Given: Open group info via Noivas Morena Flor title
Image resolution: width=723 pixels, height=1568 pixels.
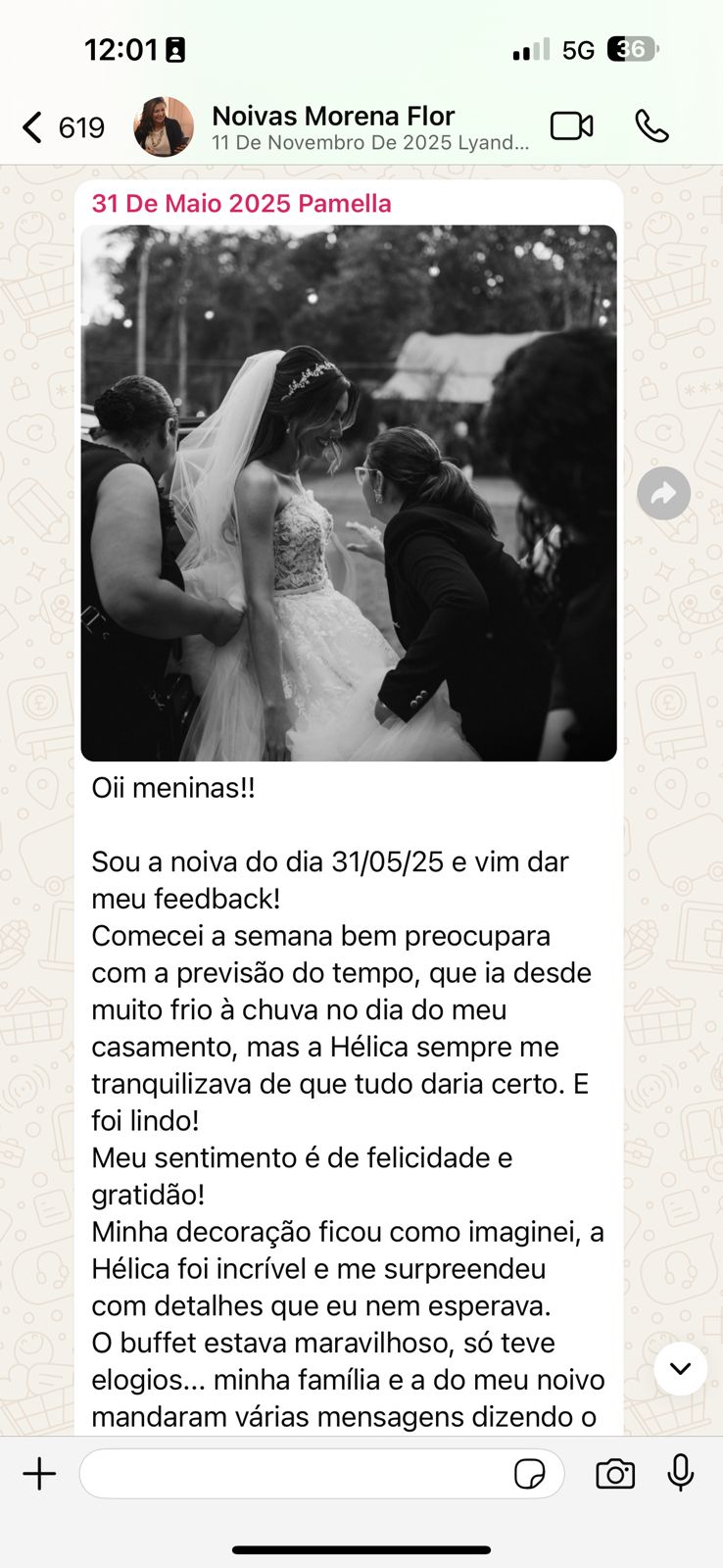Looking at the screenshot, I should click(333, 116).
